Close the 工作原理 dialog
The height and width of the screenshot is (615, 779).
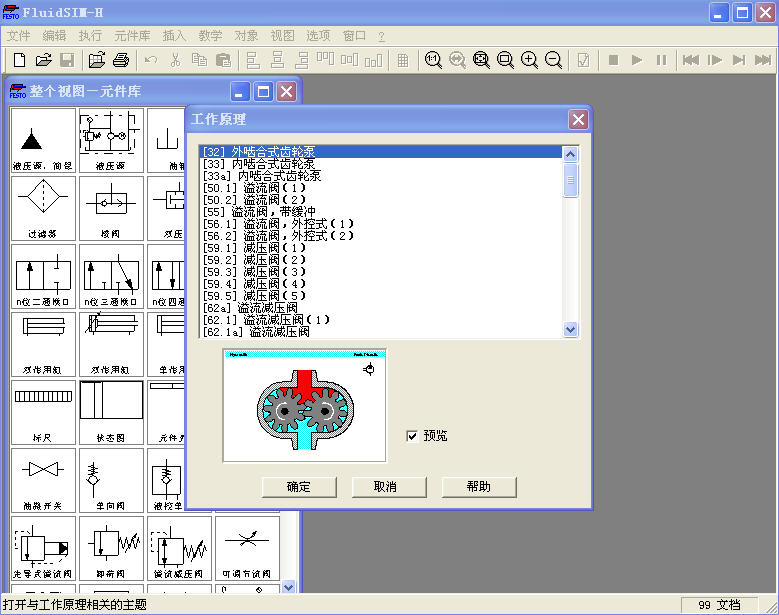[x=578, y=119]
